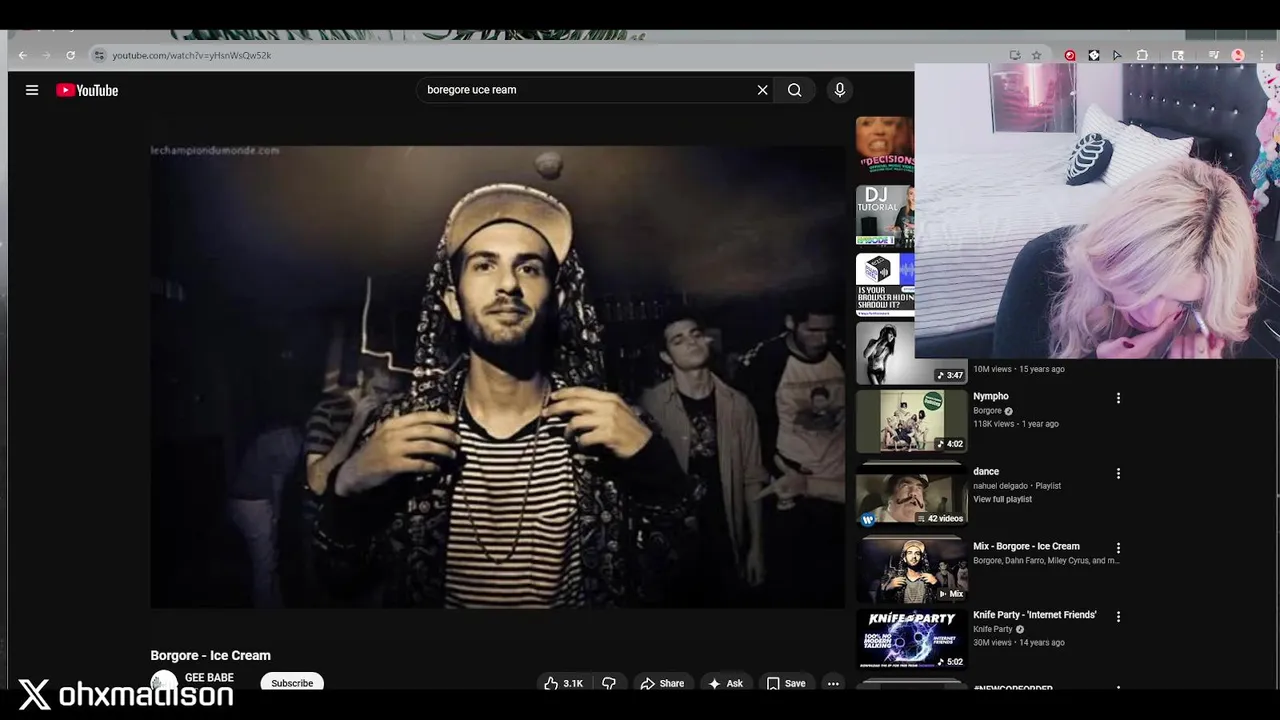Subscribe to the GEE BABE channel
1280x720 pixels.
292,683
